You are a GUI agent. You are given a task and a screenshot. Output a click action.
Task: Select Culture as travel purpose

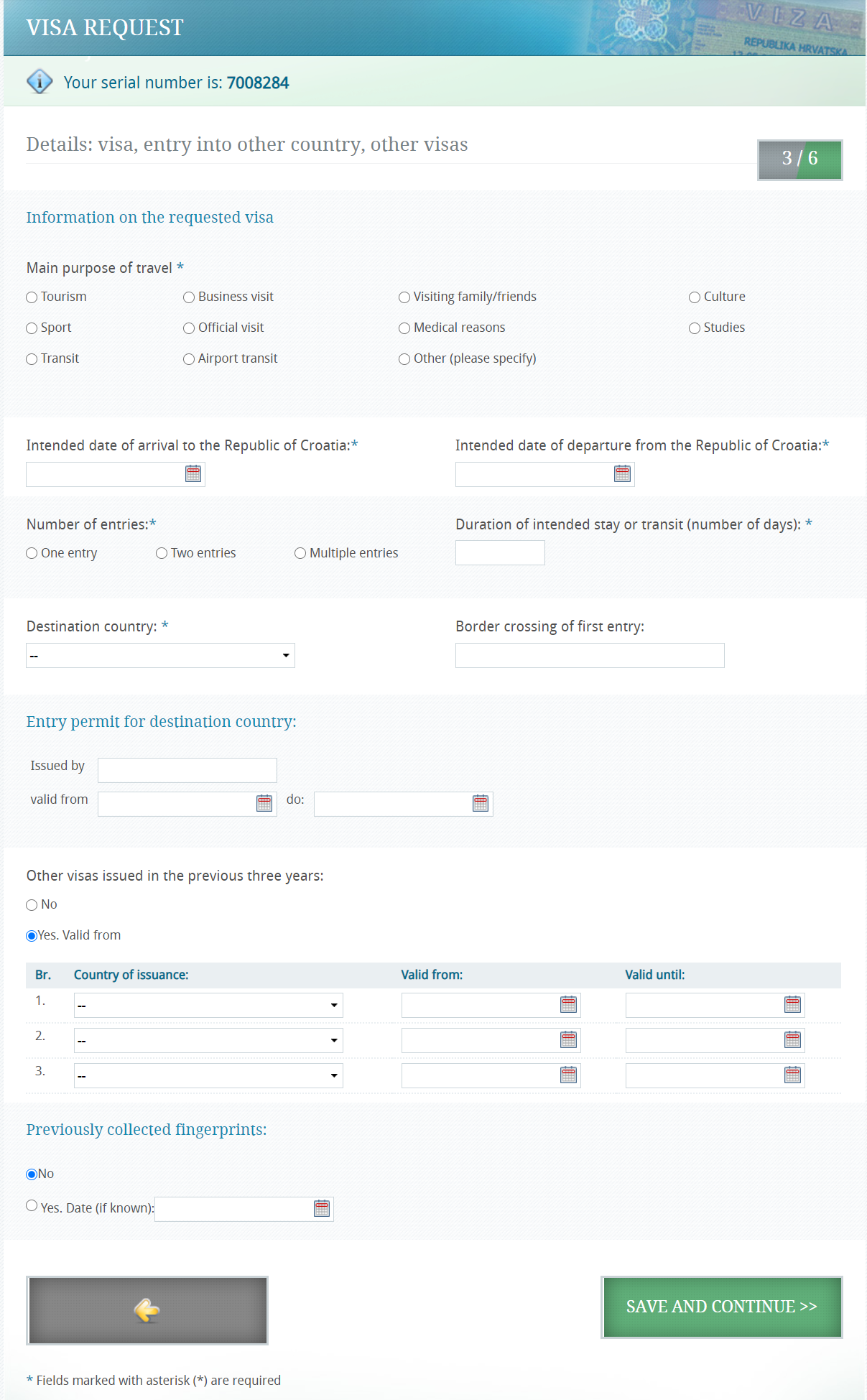pos(695,297)
